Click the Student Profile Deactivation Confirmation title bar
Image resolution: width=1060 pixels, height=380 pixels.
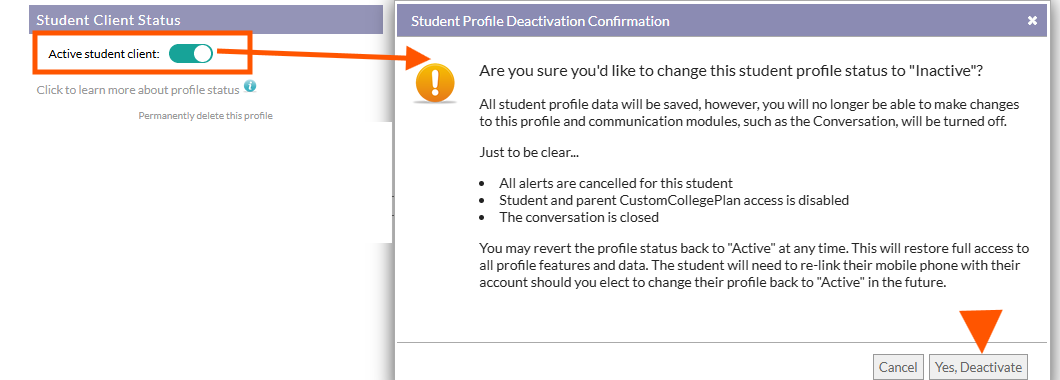tap(723, 21)
